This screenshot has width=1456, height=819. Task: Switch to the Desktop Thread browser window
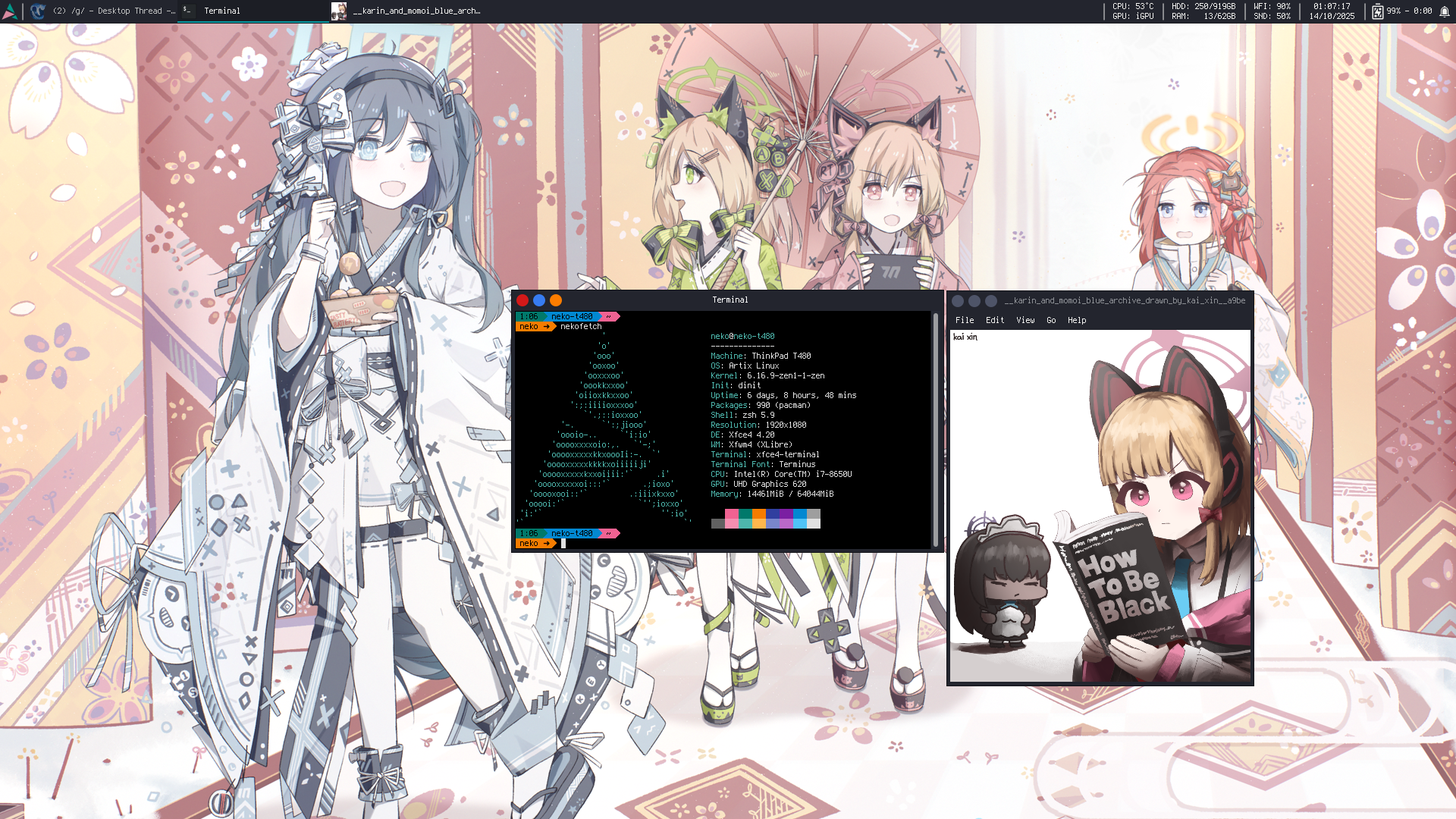pos(114,11)
